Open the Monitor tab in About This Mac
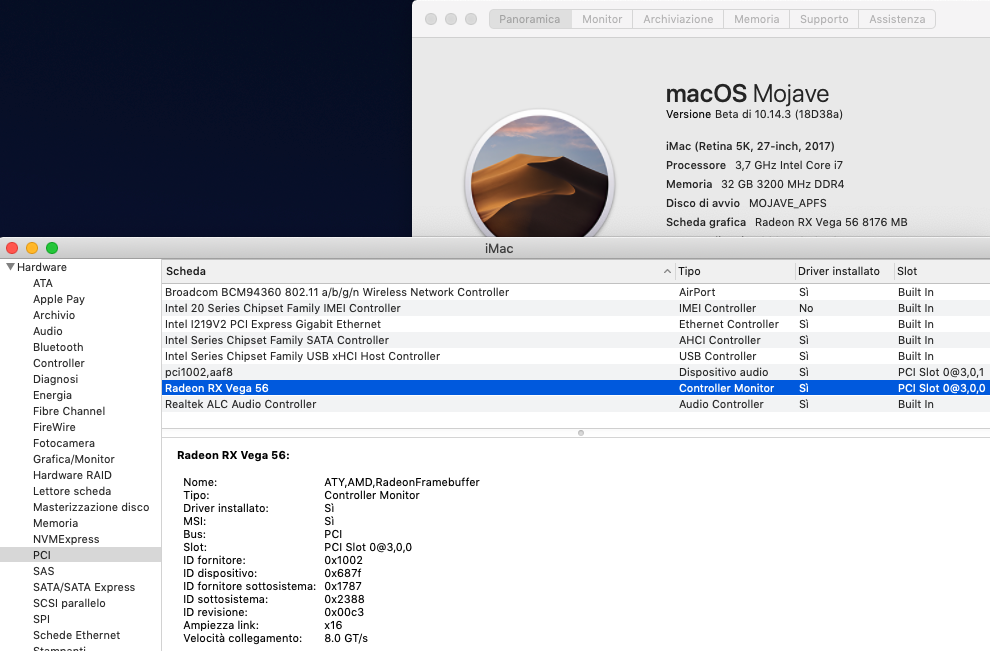990x651 pixels. [602, 19]
